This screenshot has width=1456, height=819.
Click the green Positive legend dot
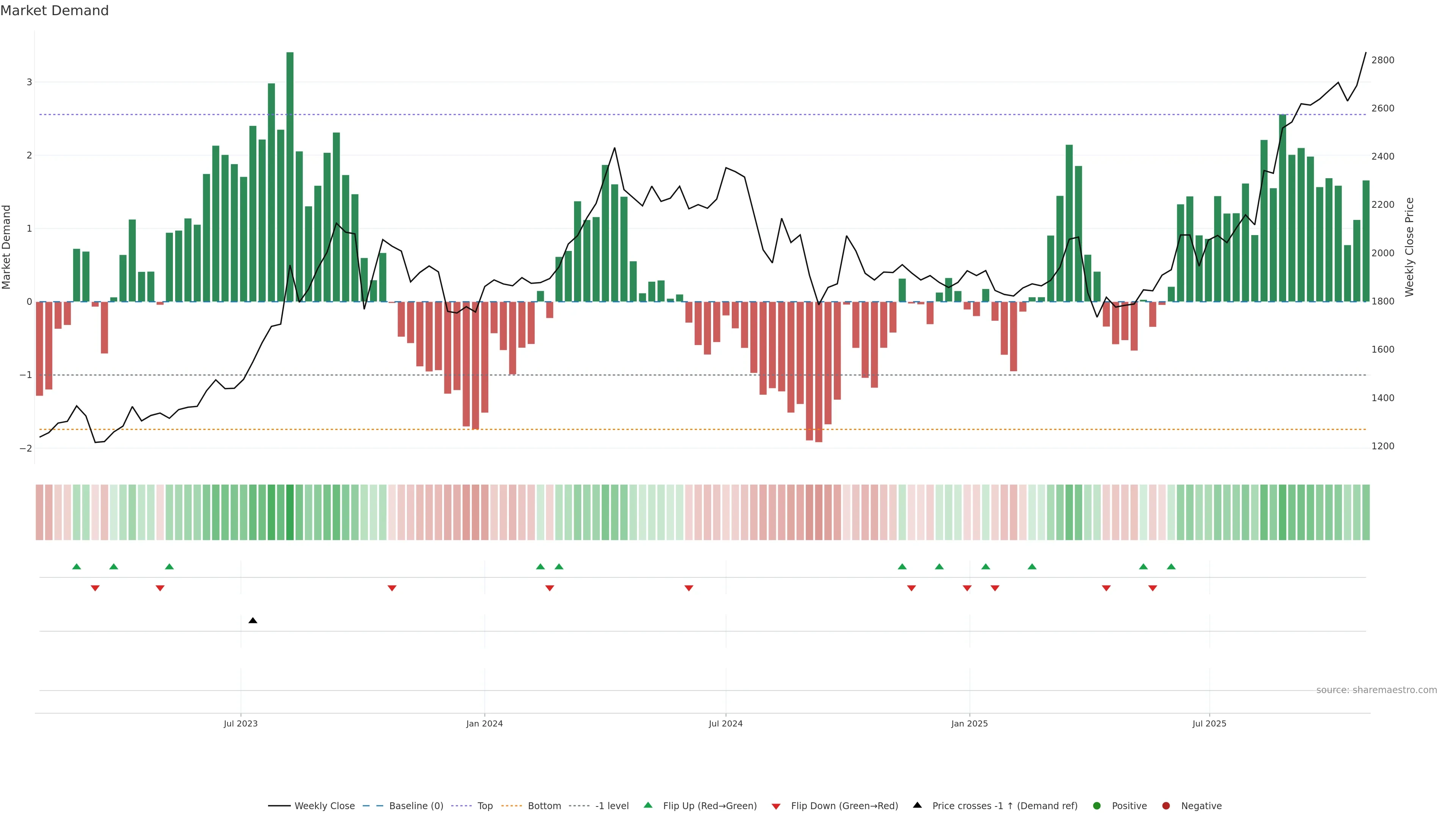click(1097, 805)
